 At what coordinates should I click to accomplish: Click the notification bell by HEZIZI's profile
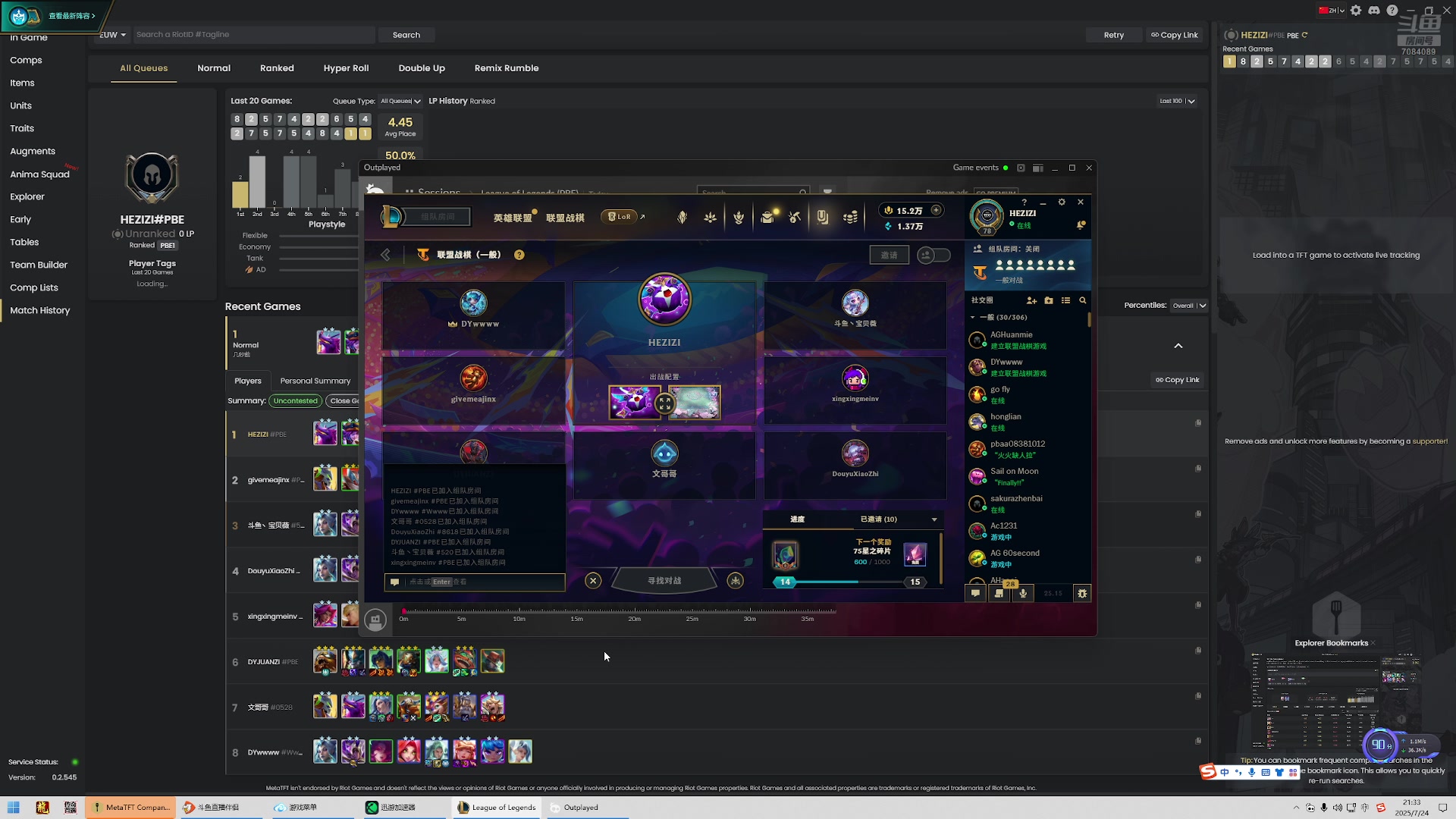[x=1081, y=225]
